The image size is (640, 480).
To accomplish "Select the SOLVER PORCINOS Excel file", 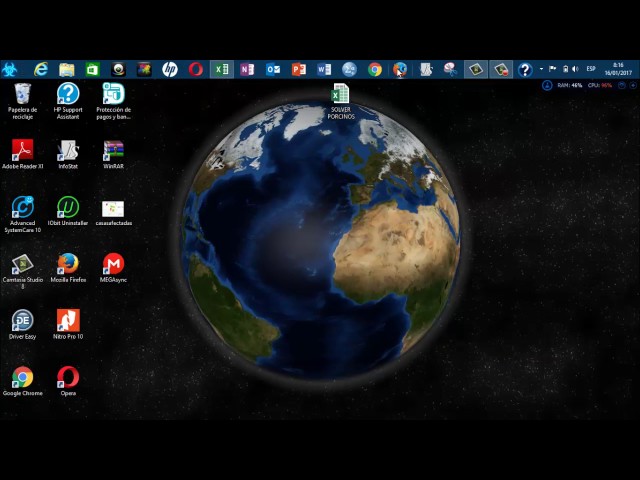I will pyautogui.click(x=340, y=101).
